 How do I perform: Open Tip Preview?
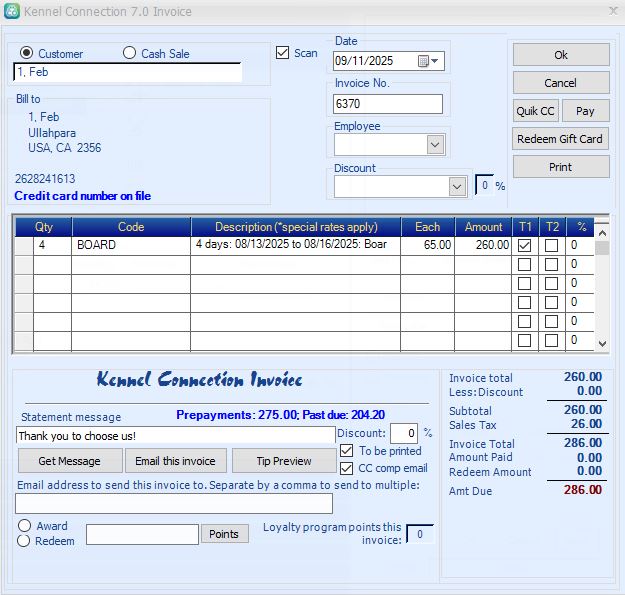(x=284, y=461)
